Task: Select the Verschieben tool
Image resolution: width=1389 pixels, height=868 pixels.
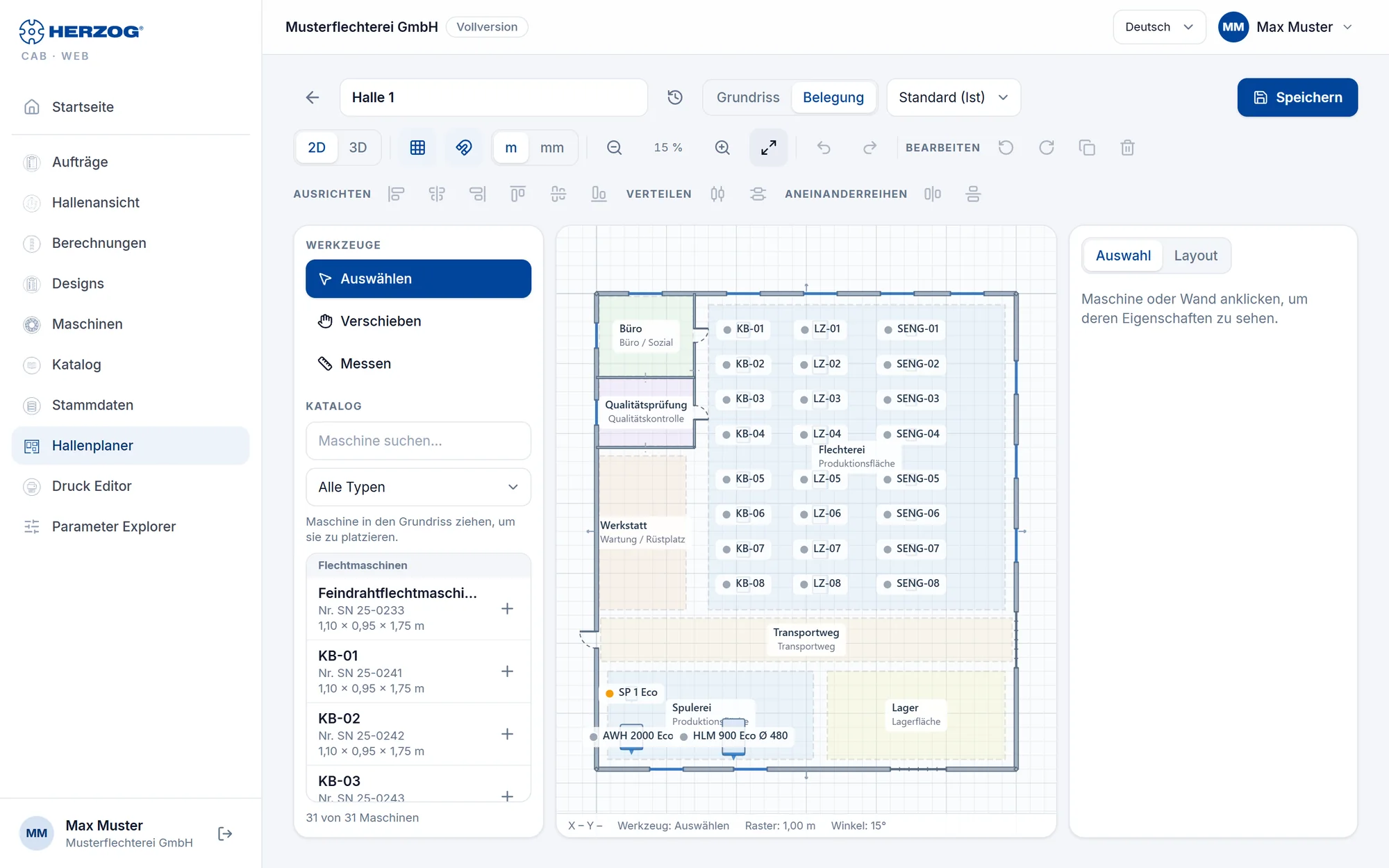Action: tap(418, 321)
